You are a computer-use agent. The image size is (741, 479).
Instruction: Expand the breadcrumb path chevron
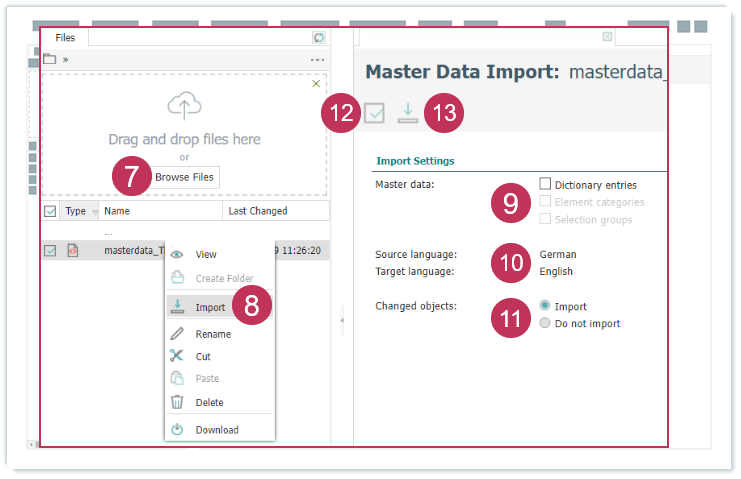[66, 60]
